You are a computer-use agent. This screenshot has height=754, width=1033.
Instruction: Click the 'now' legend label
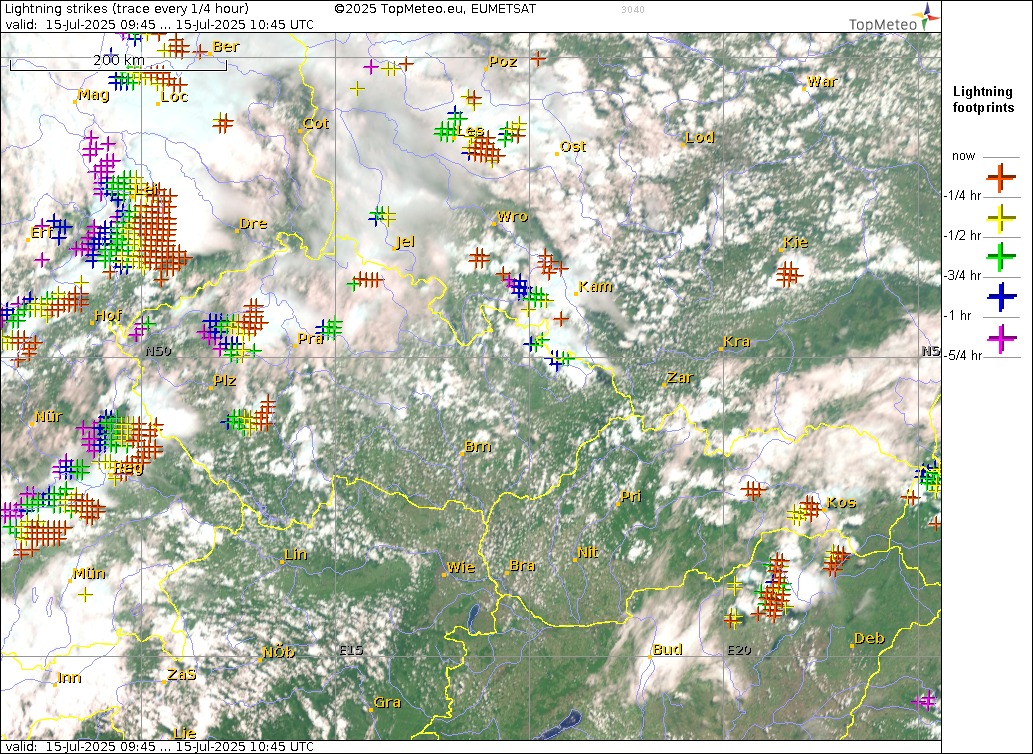(x=963, y=156)
